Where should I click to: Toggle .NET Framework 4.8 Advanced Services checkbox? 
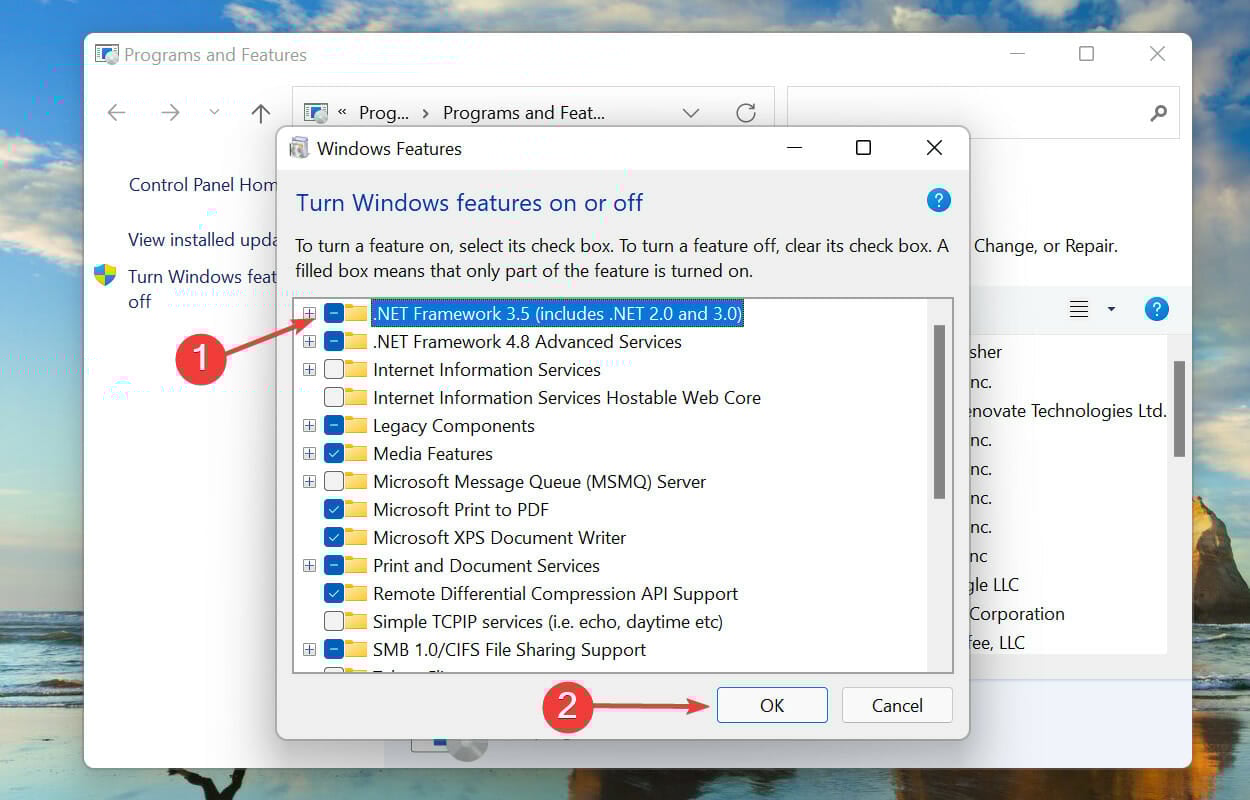pyautogui.click(x=334, y=341)
